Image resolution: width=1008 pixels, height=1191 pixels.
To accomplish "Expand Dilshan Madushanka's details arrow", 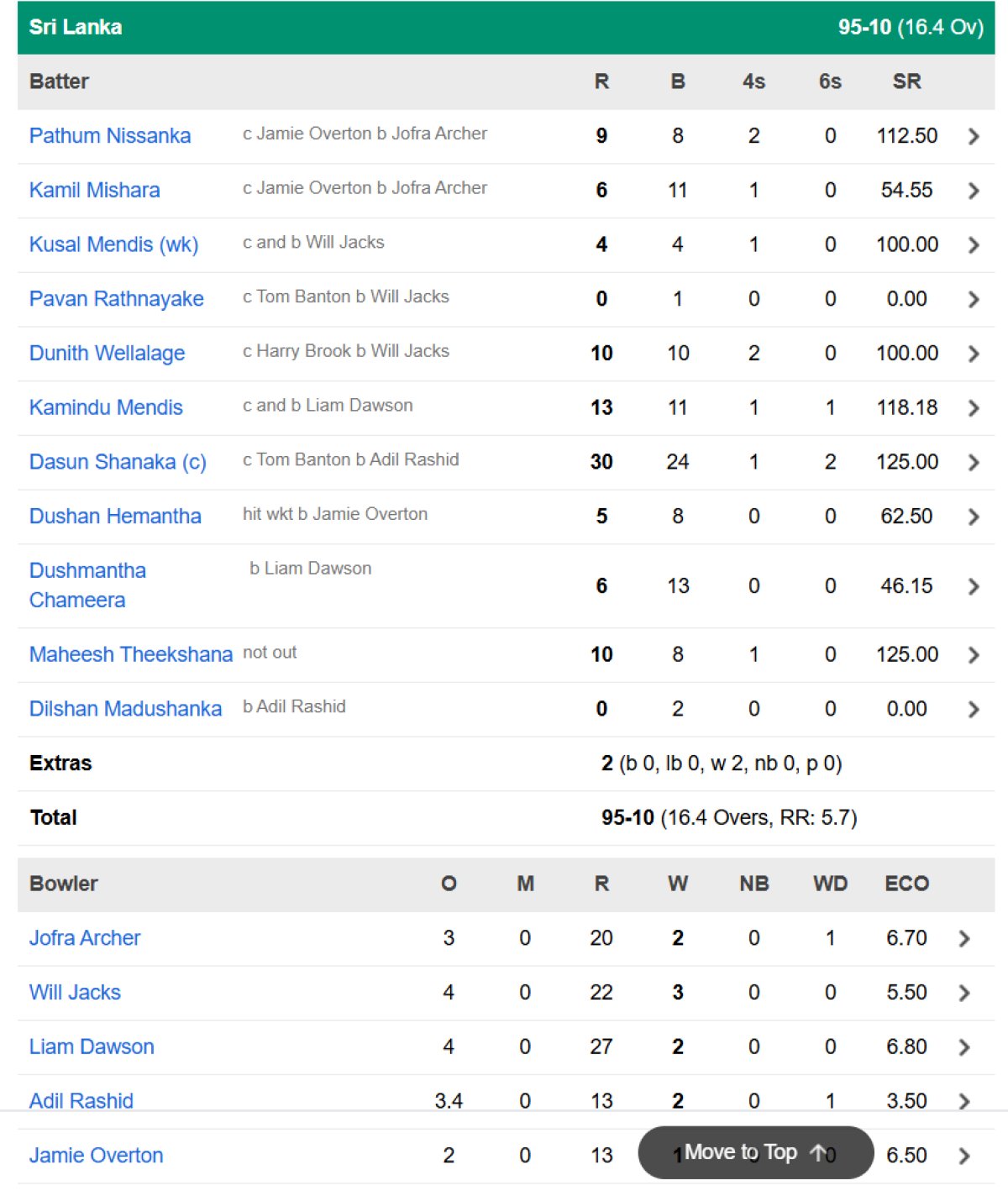I will tap(974, 709).
